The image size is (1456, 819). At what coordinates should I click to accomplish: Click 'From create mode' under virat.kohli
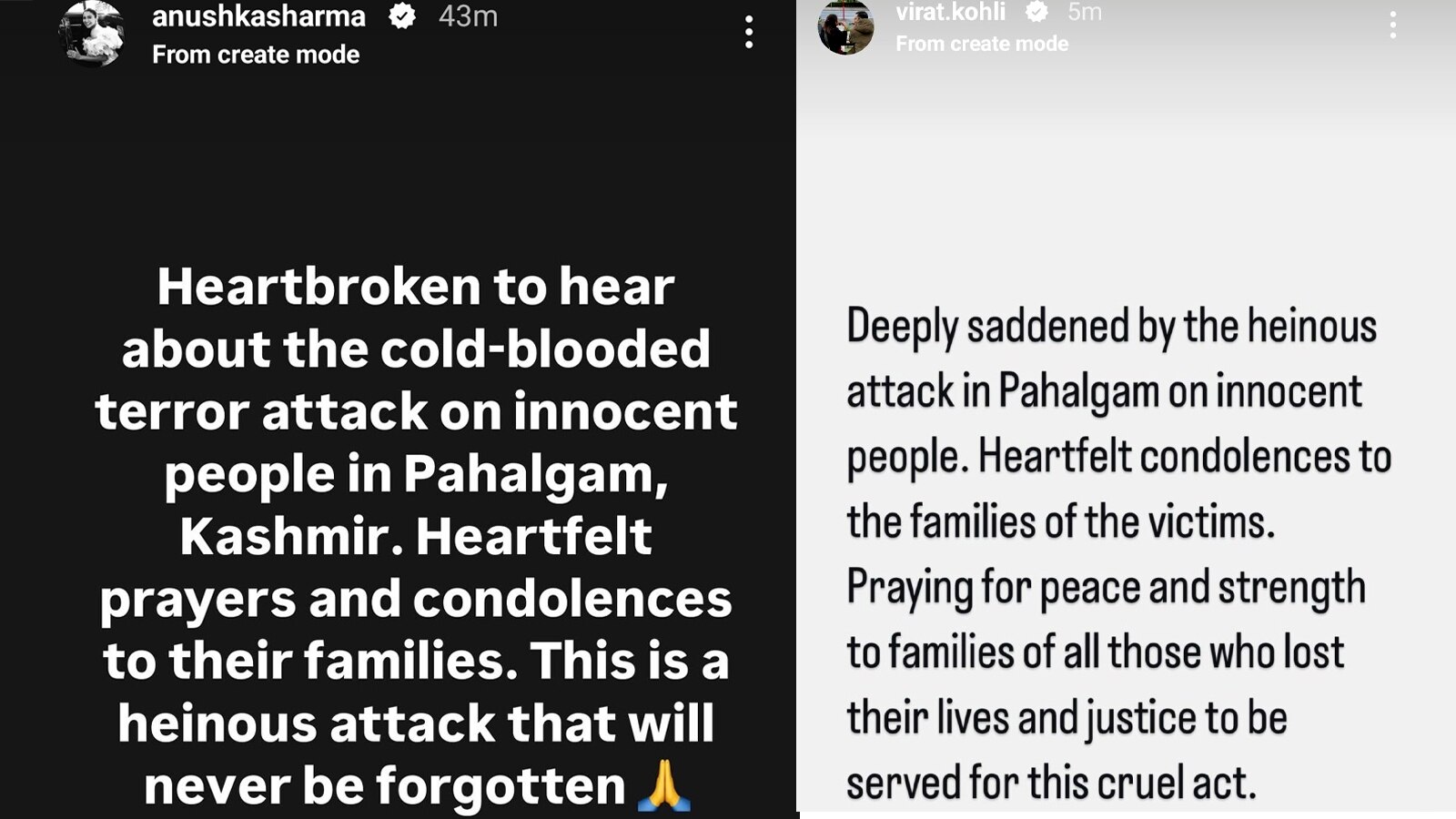[982, 43]
